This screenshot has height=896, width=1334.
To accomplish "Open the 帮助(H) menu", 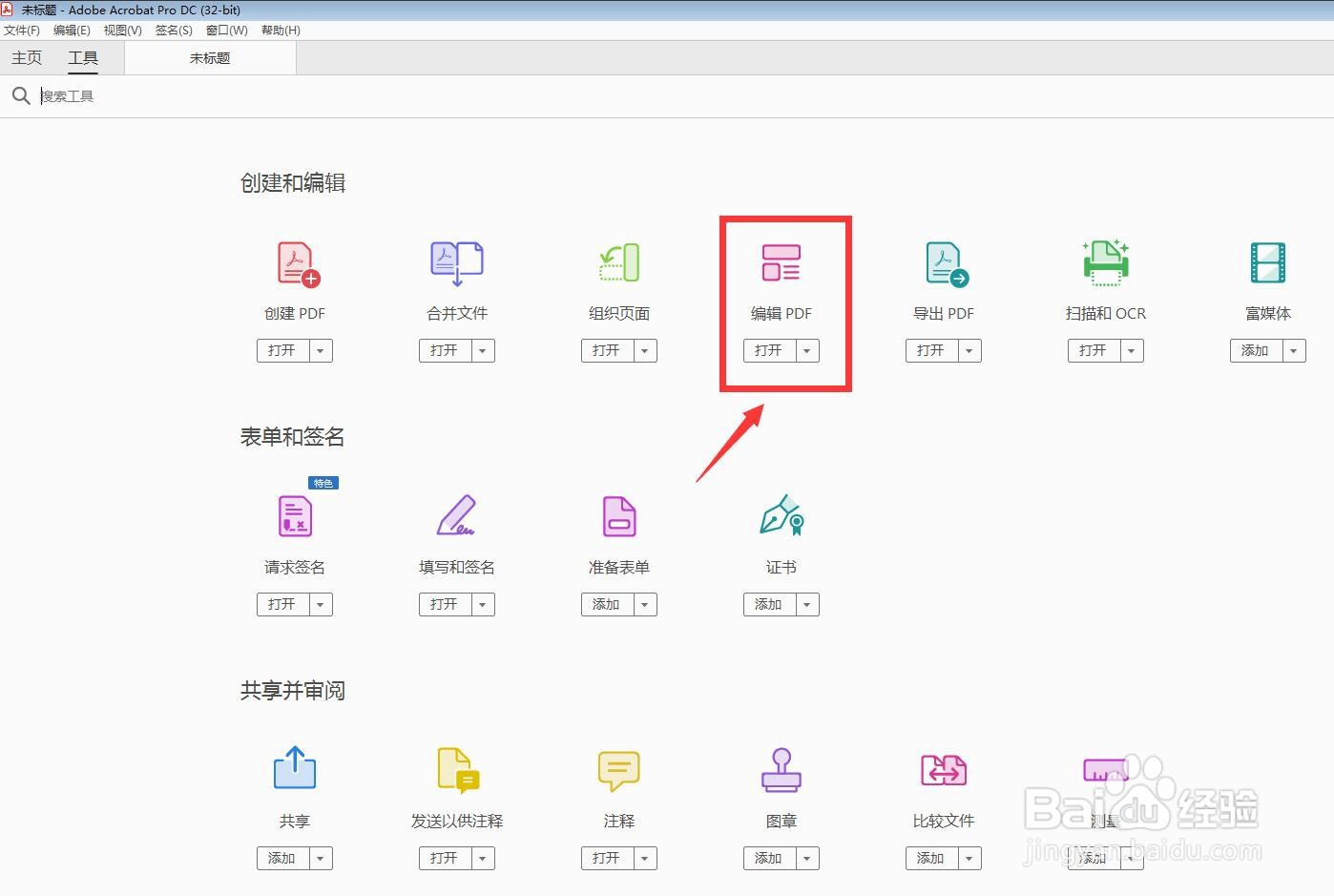I will click(281, 31).
